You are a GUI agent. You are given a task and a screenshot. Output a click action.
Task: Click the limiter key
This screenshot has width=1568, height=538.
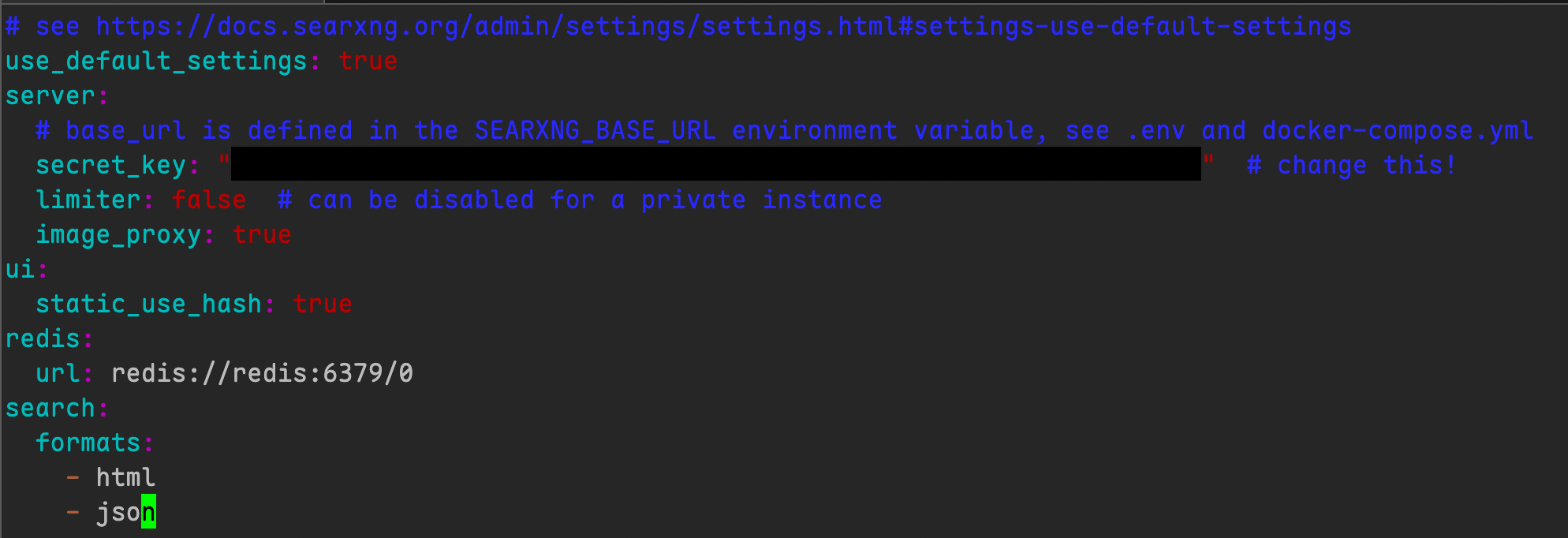click(88, 200)
